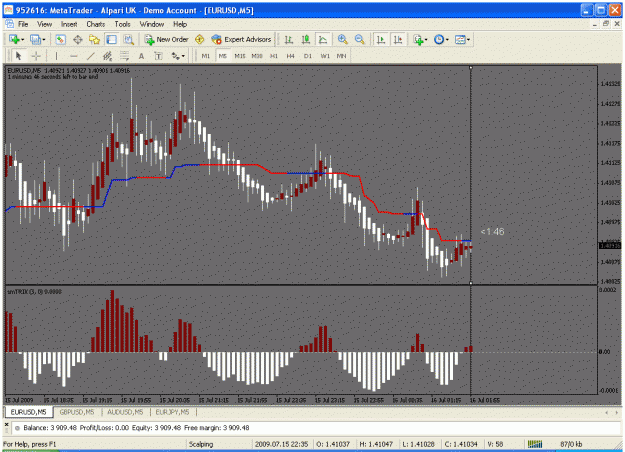
Task: Switch to H4 timeframe
Action: point(291,56)
